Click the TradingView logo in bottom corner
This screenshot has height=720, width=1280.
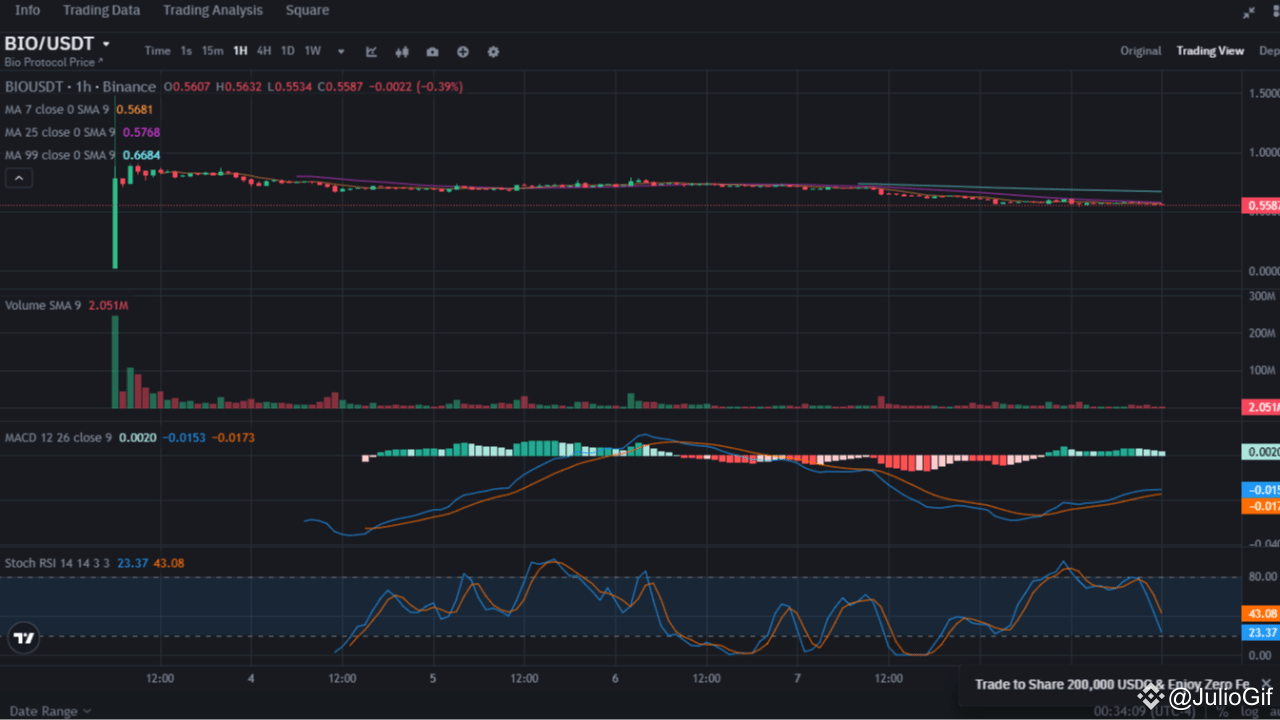tap(22, 637)
